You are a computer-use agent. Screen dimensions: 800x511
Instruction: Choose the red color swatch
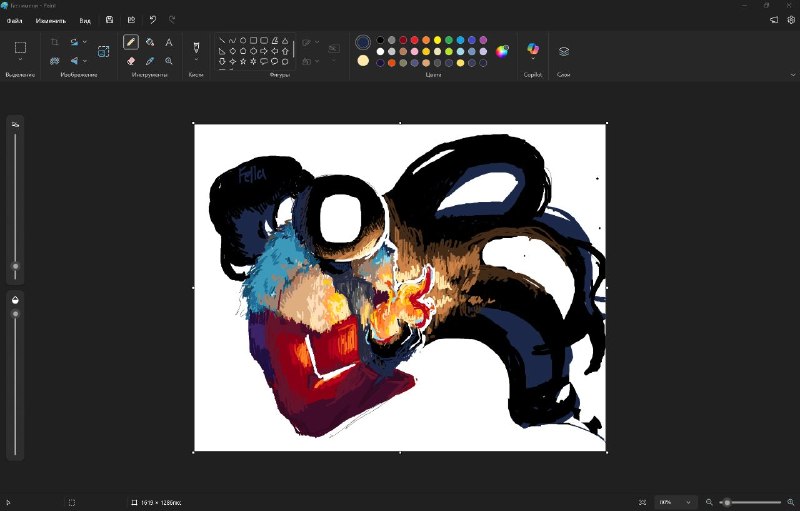tap(414, 40)
